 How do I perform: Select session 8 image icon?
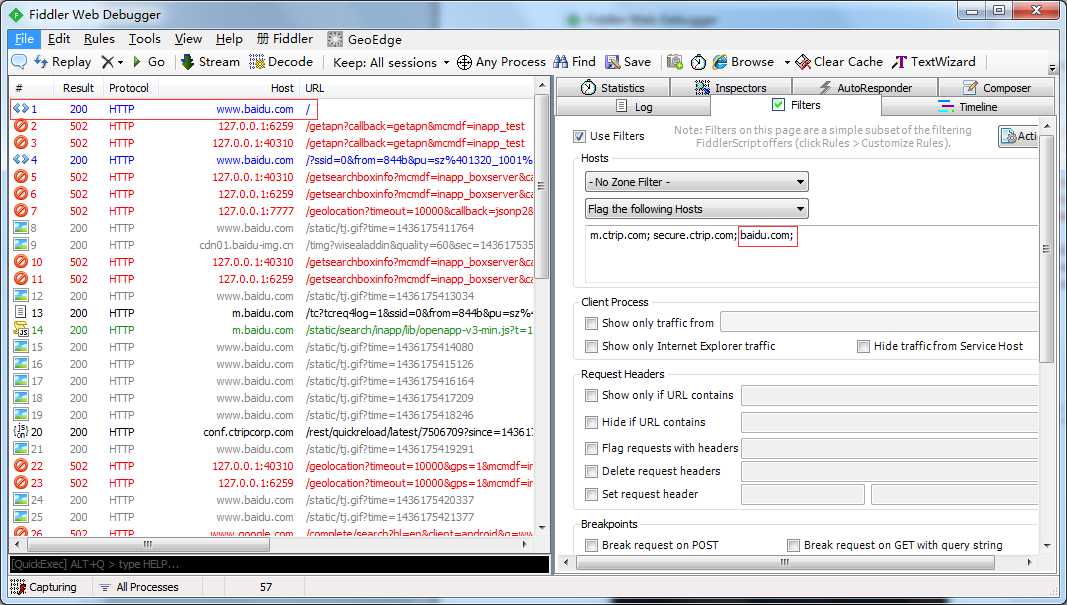(x=20, y=228)
